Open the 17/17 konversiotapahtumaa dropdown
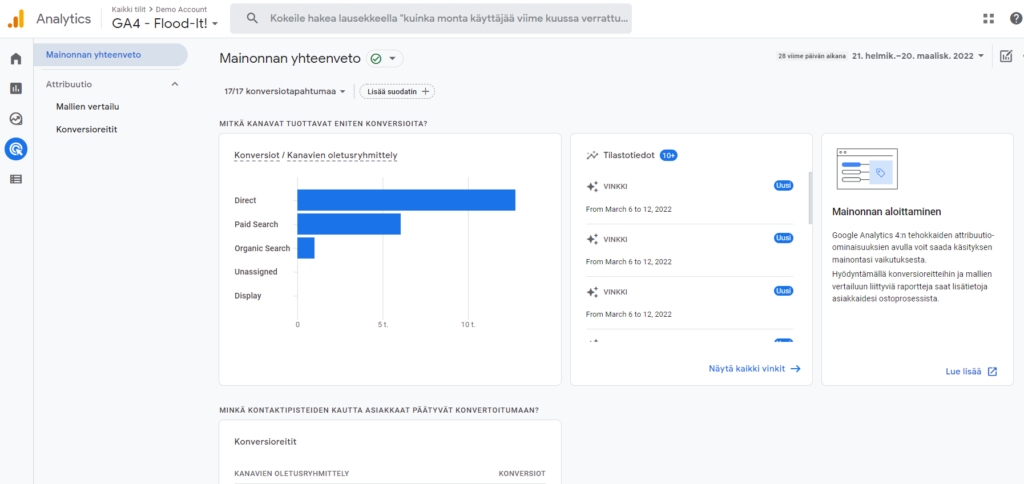The height and width of the screenshot is (484, 1024). point(285,92)
